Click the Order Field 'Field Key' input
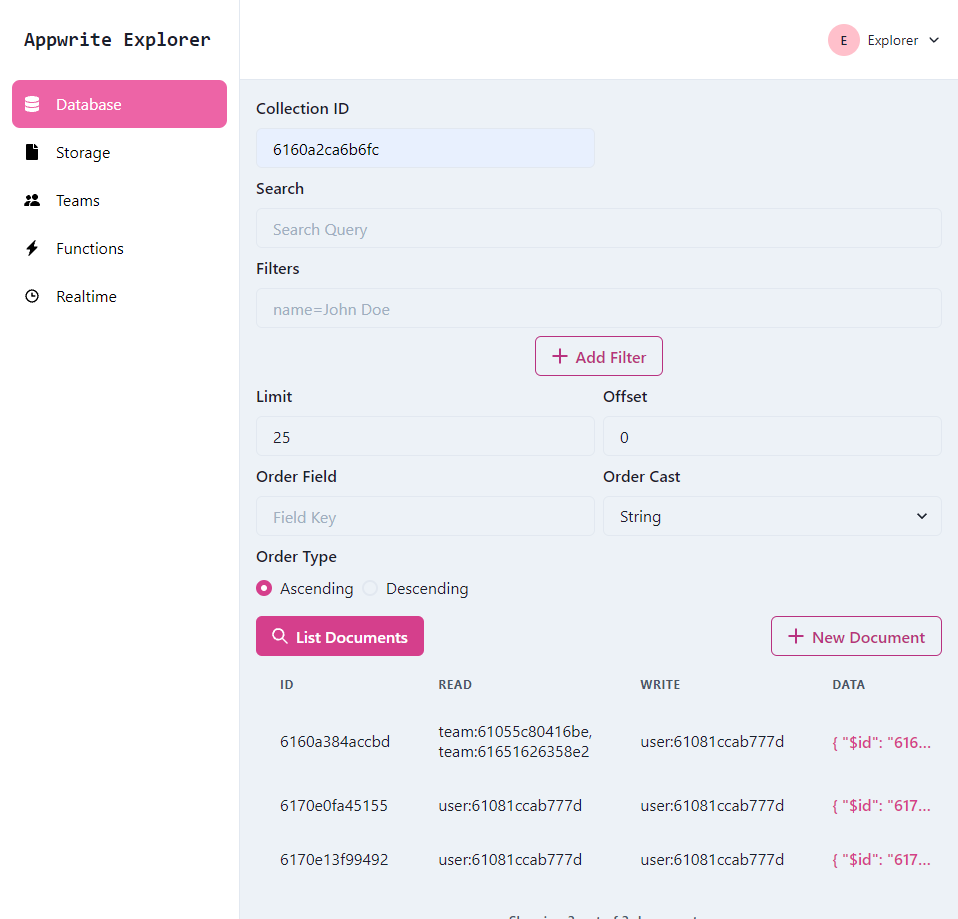Image resolution: width=958 pixels, height=919 pixels. coord(425,516)
